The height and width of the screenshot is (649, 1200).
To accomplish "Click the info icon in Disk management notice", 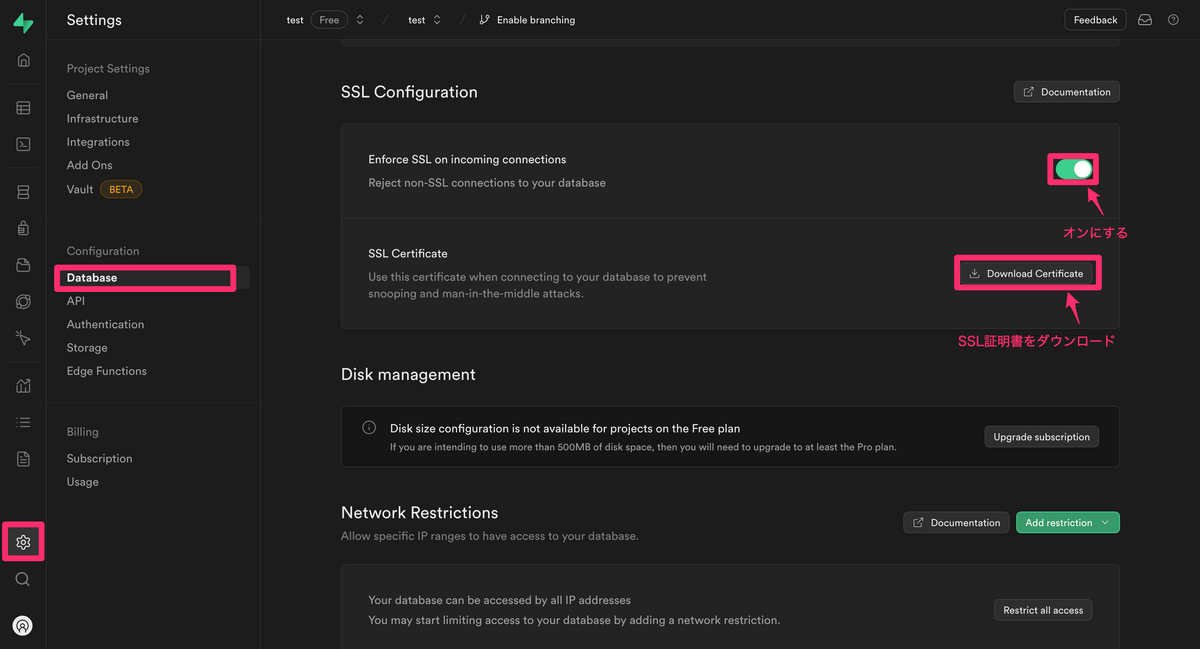I will [x=369, y=428].
